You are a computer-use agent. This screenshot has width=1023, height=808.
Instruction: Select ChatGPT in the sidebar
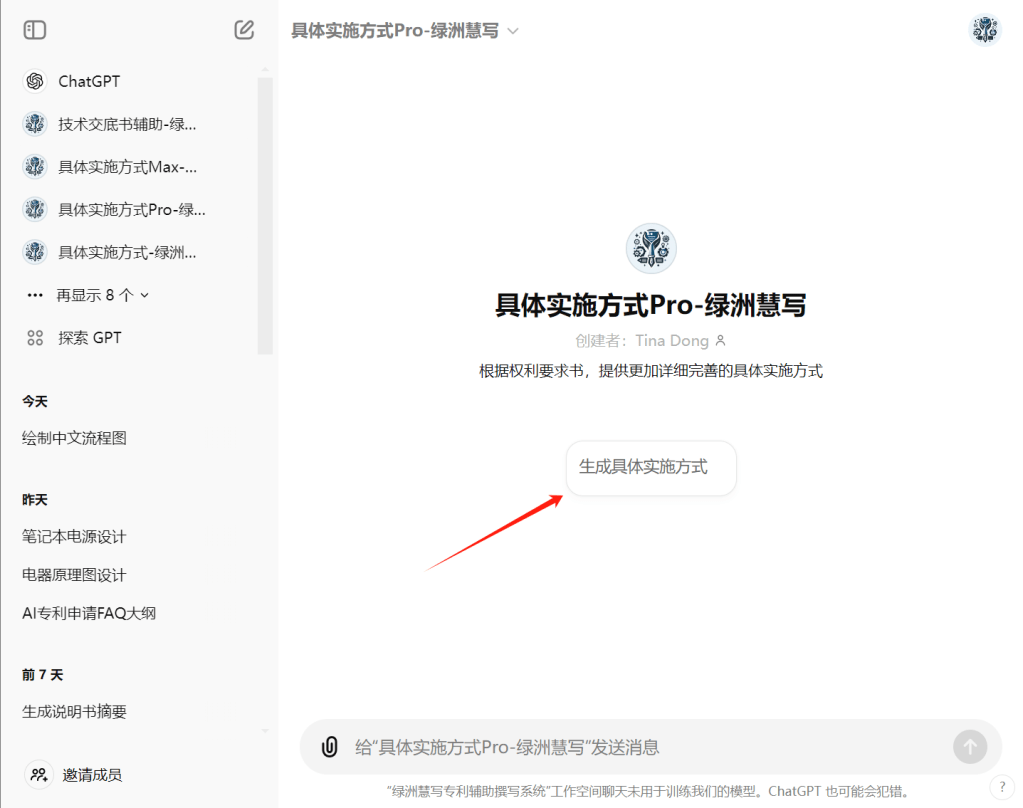coord(88,81)
